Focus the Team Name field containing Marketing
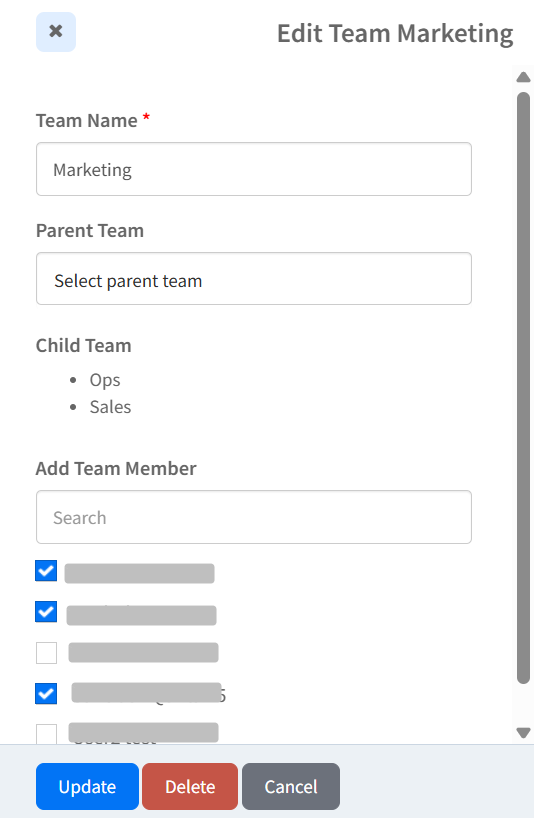This screenshot has height=818, width=534. [254, 169]
